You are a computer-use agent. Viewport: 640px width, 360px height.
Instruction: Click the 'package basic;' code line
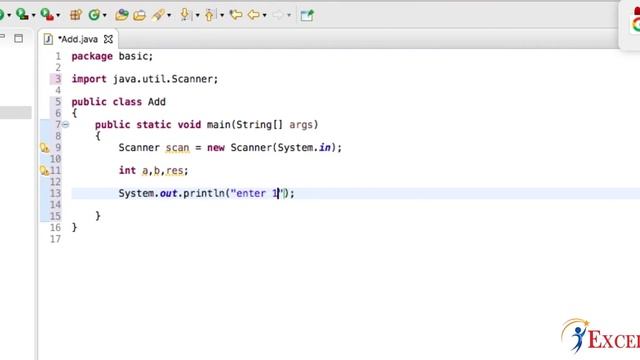coord(112,56)
